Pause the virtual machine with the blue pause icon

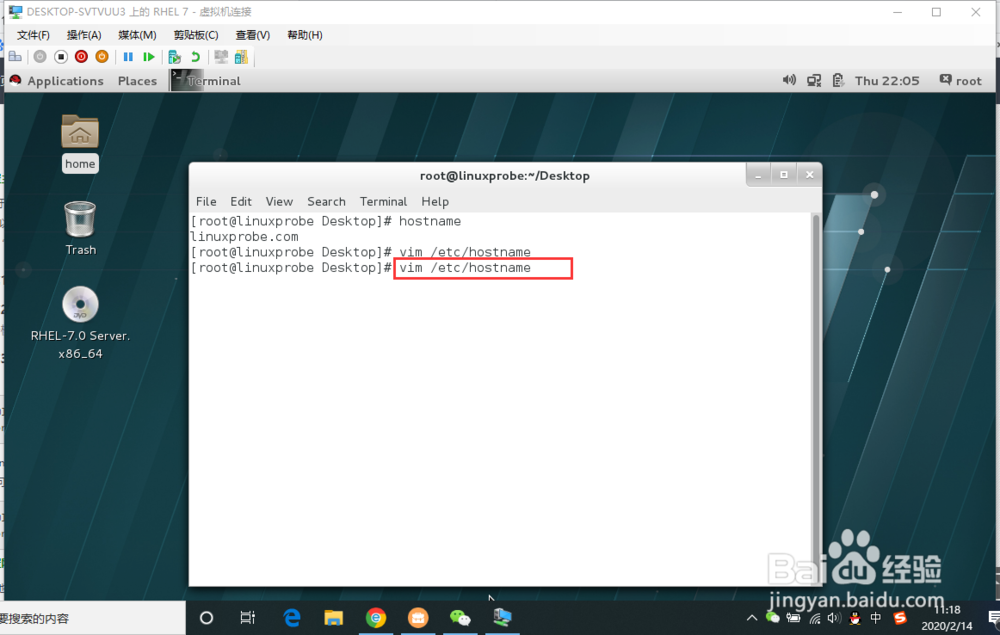point(127,57)
